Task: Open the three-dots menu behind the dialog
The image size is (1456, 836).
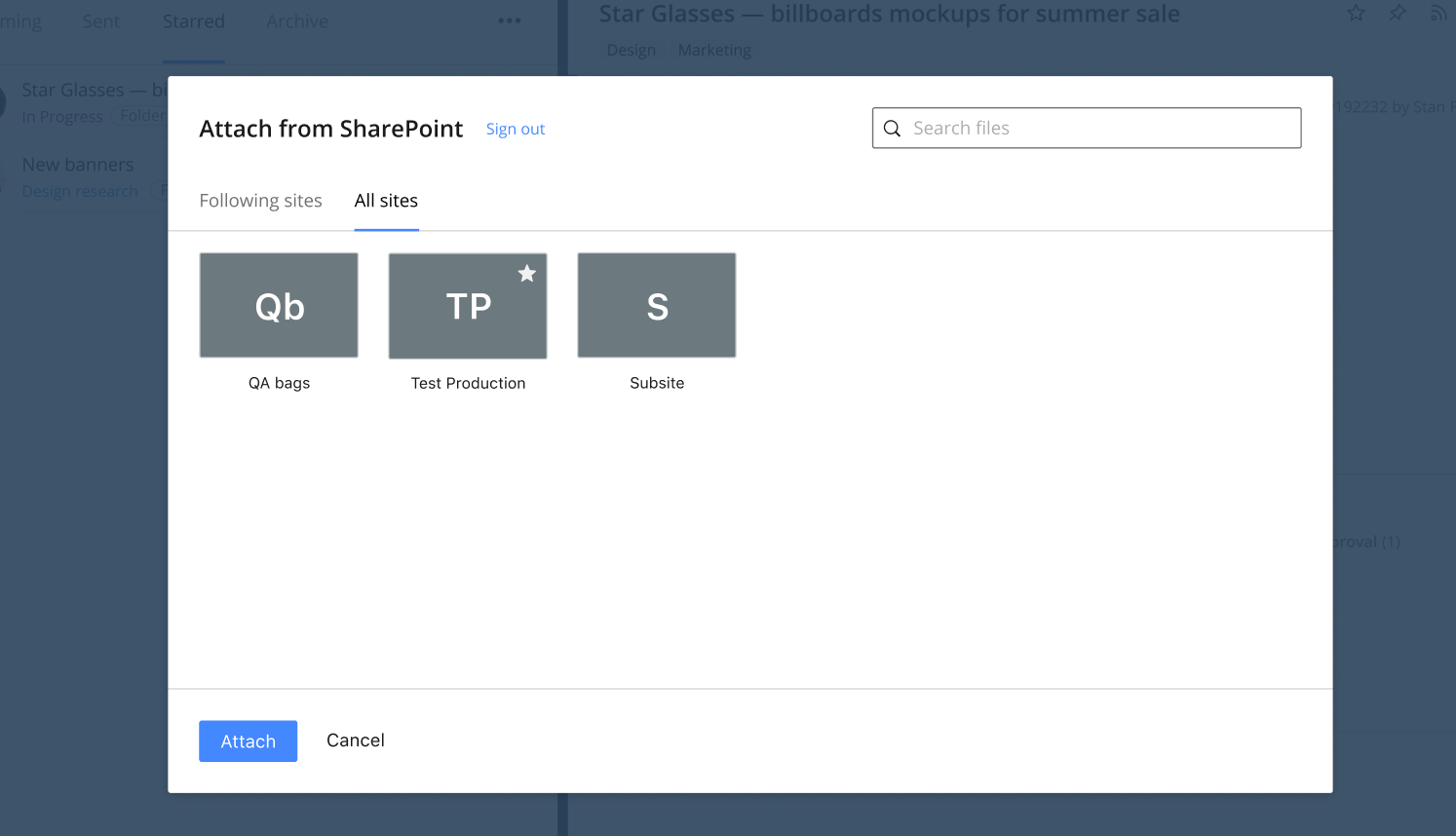Action: (x=510, y=20)
